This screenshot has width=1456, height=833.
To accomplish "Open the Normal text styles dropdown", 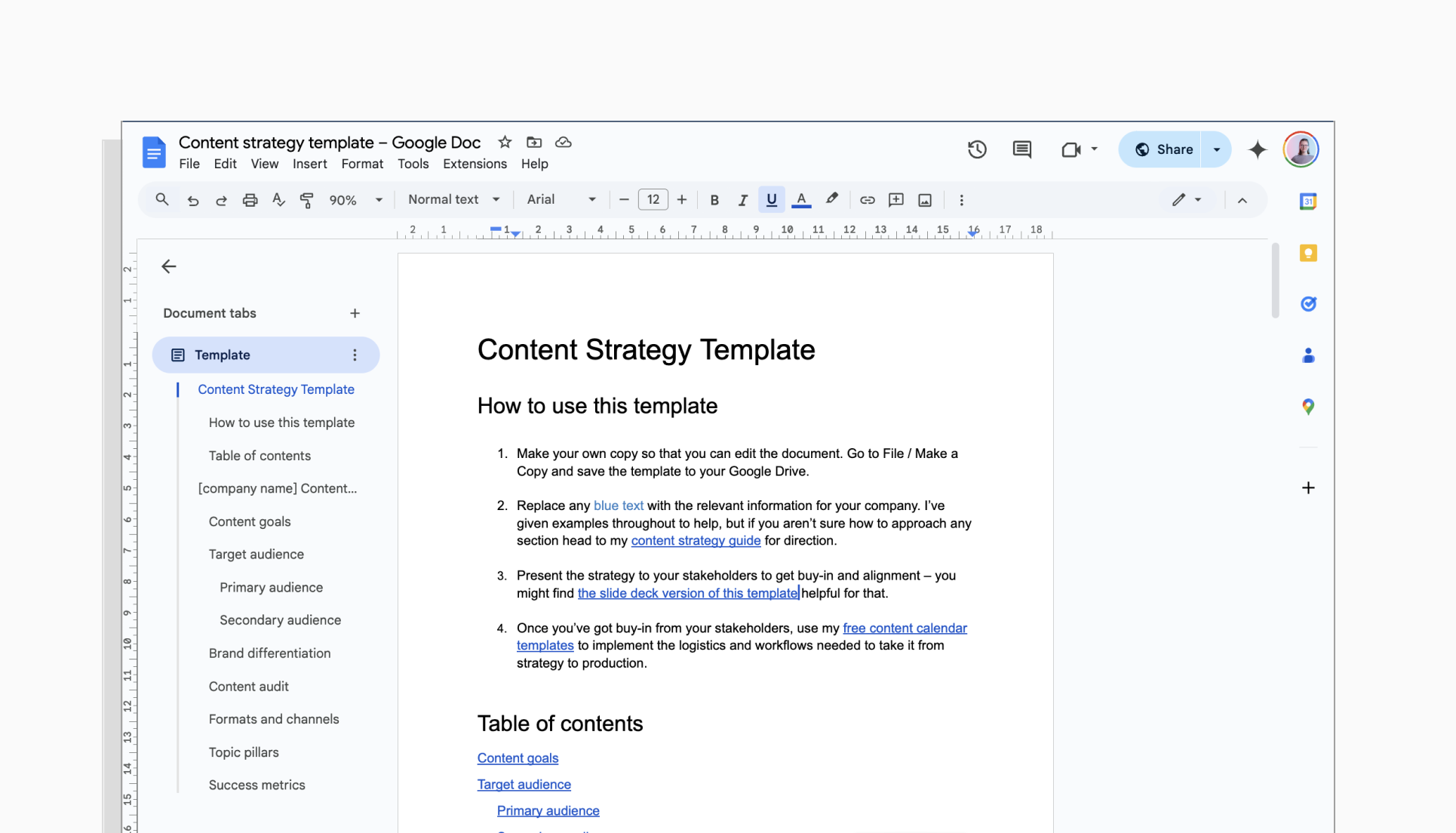I will 451,199.
